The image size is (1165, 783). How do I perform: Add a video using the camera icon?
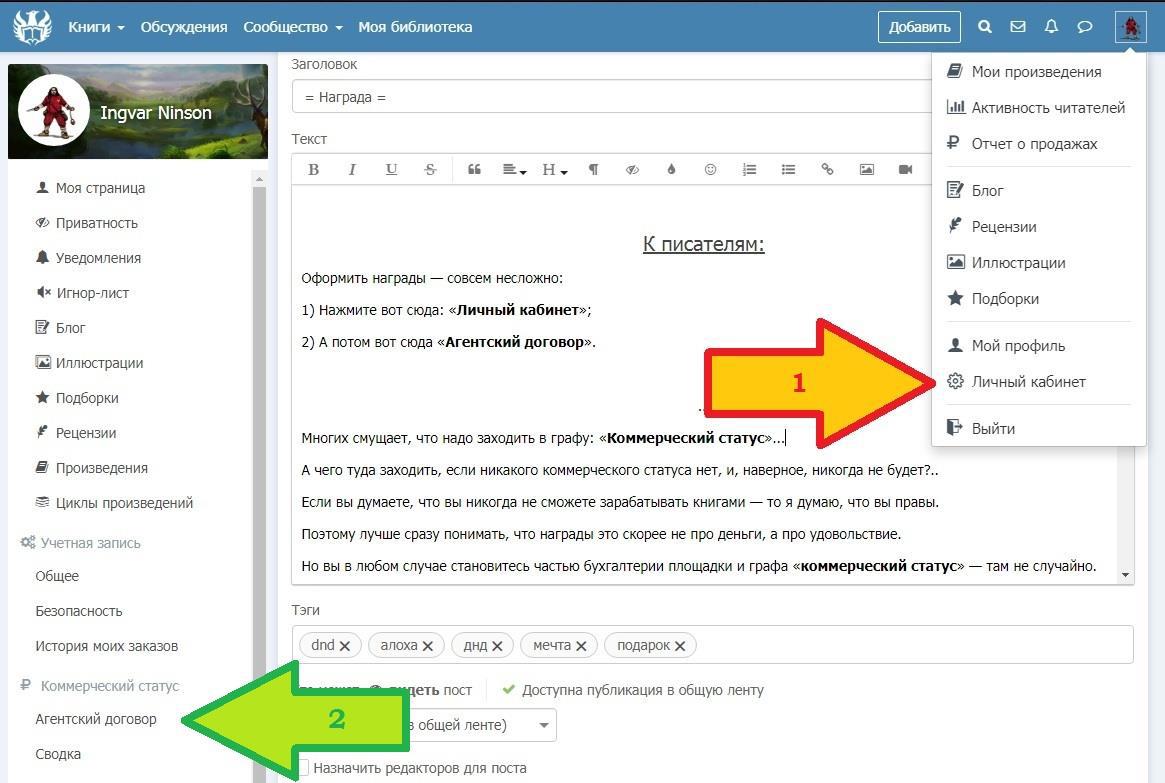tap(905, 170)
